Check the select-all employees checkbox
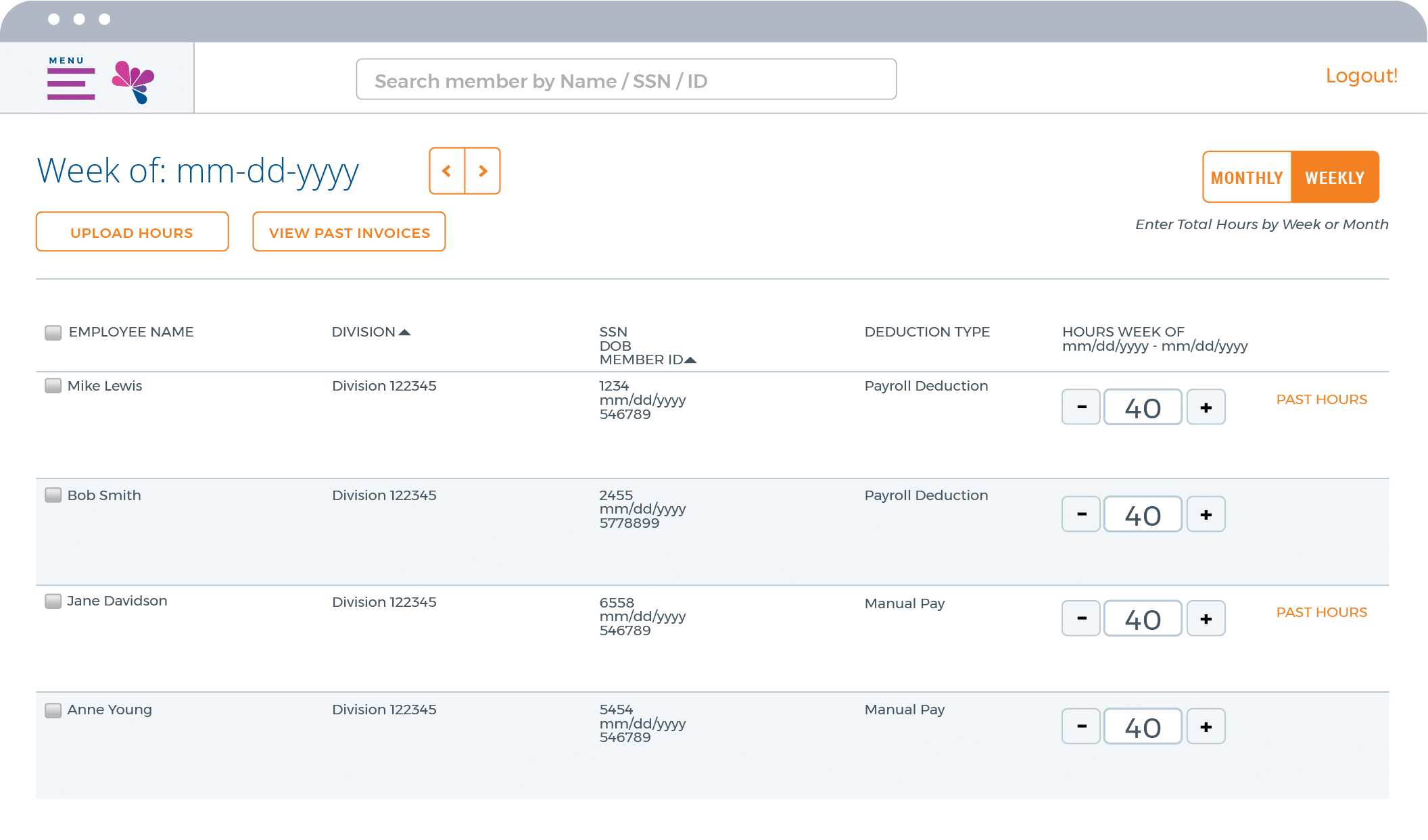1428x840 pixels. 53,332
